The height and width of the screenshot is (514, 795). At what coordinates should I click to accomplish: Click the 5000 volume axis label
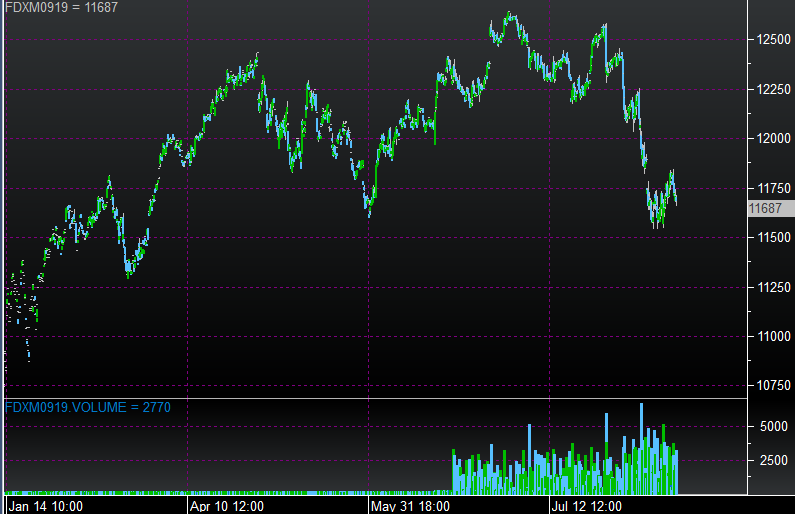(774, 426)
